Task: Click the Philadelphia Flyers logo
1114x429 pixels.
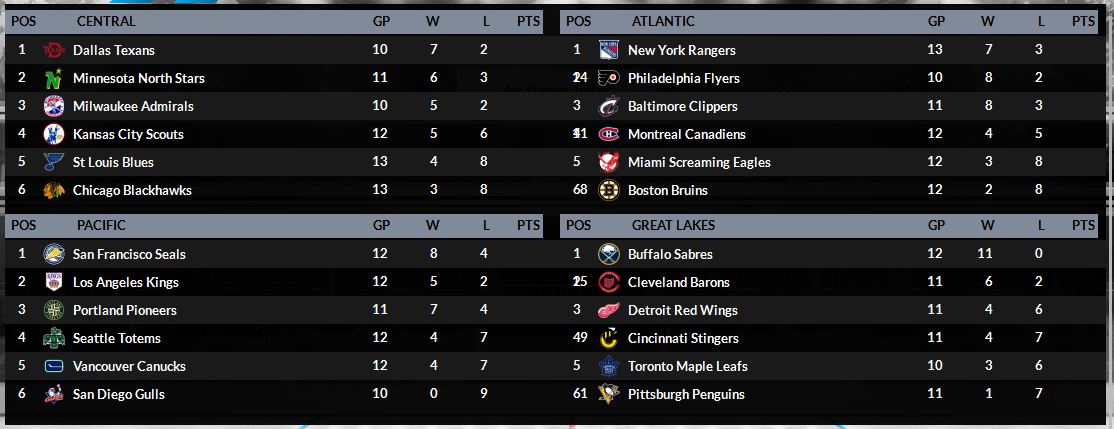Action: click(609, 78)
